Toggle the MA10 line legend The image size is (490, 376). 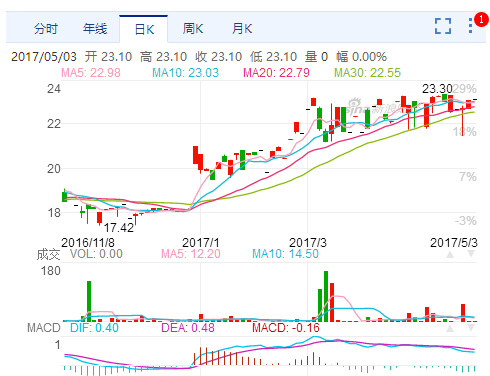[x=185, y=73]
